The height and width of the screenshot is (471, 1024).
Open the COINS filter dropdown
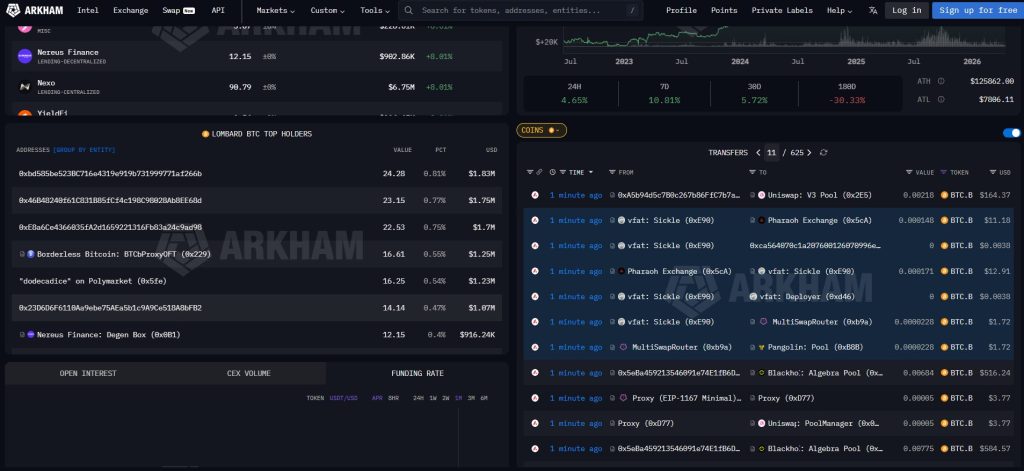(x=541, y=130)
